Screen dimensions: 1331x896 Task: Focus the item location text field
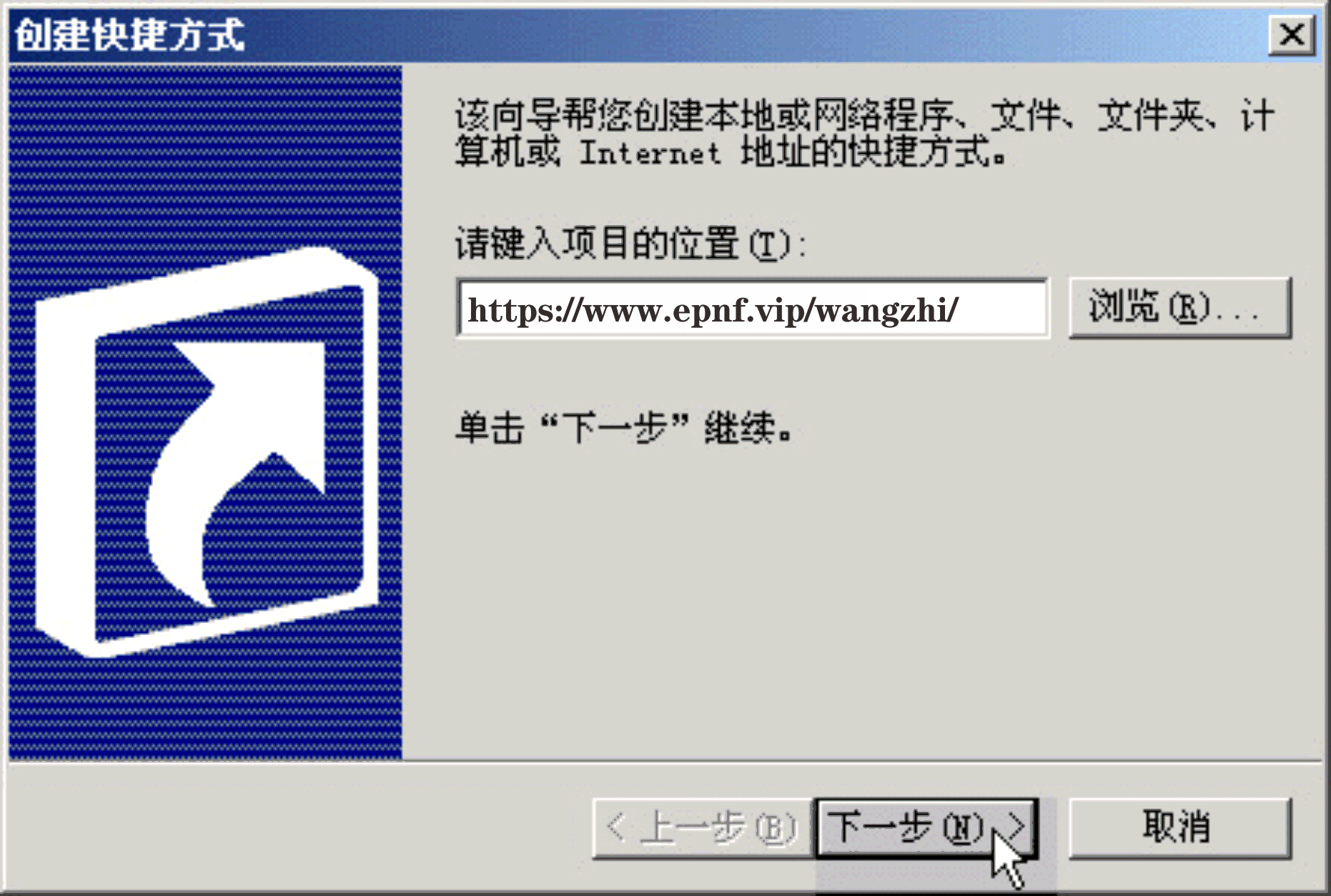point(752,309)
